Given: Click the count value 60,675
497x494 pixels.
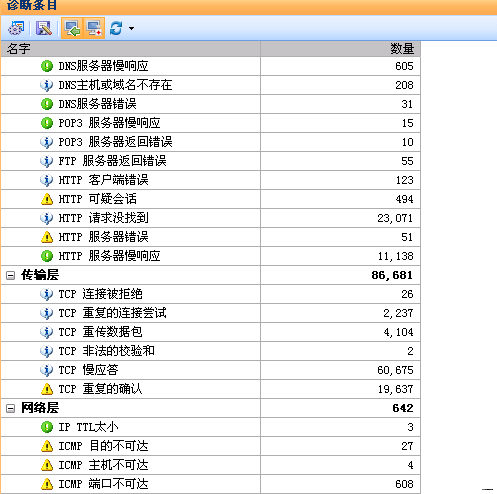Looking at the screenshot, I should coord(395,370).
